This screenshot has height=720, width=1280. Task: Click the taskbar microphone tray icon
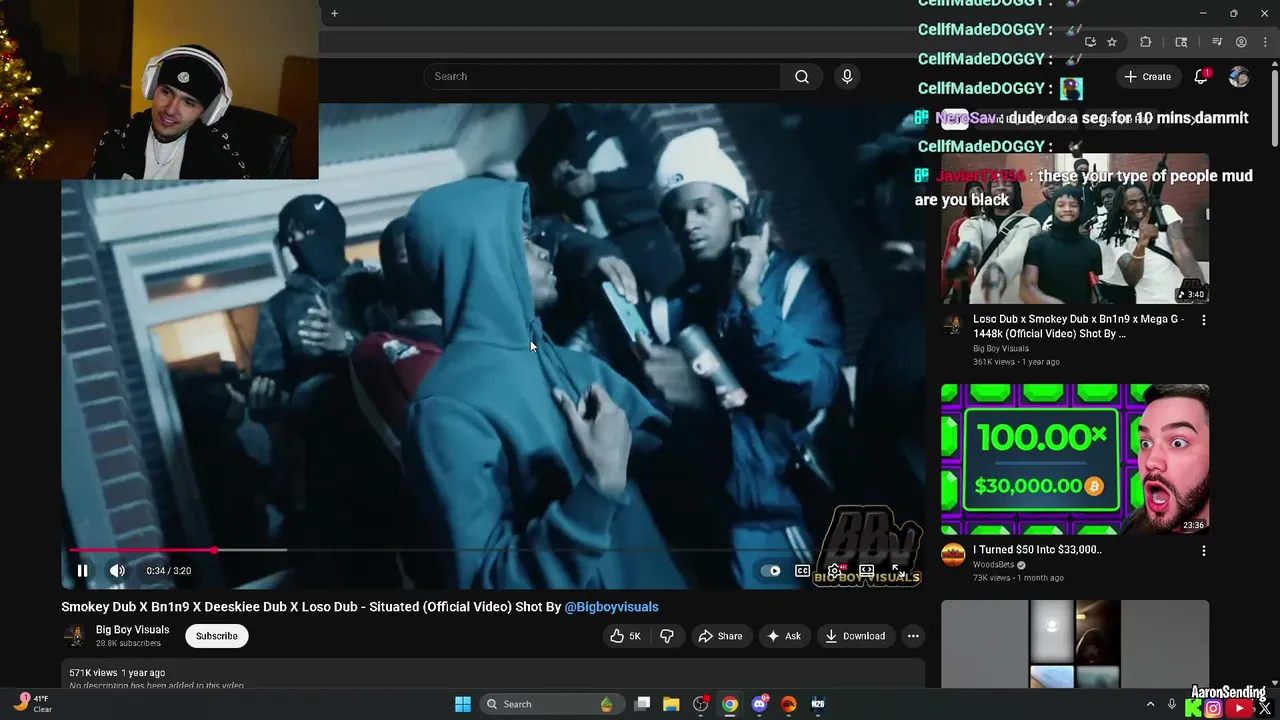point(1172,704)
